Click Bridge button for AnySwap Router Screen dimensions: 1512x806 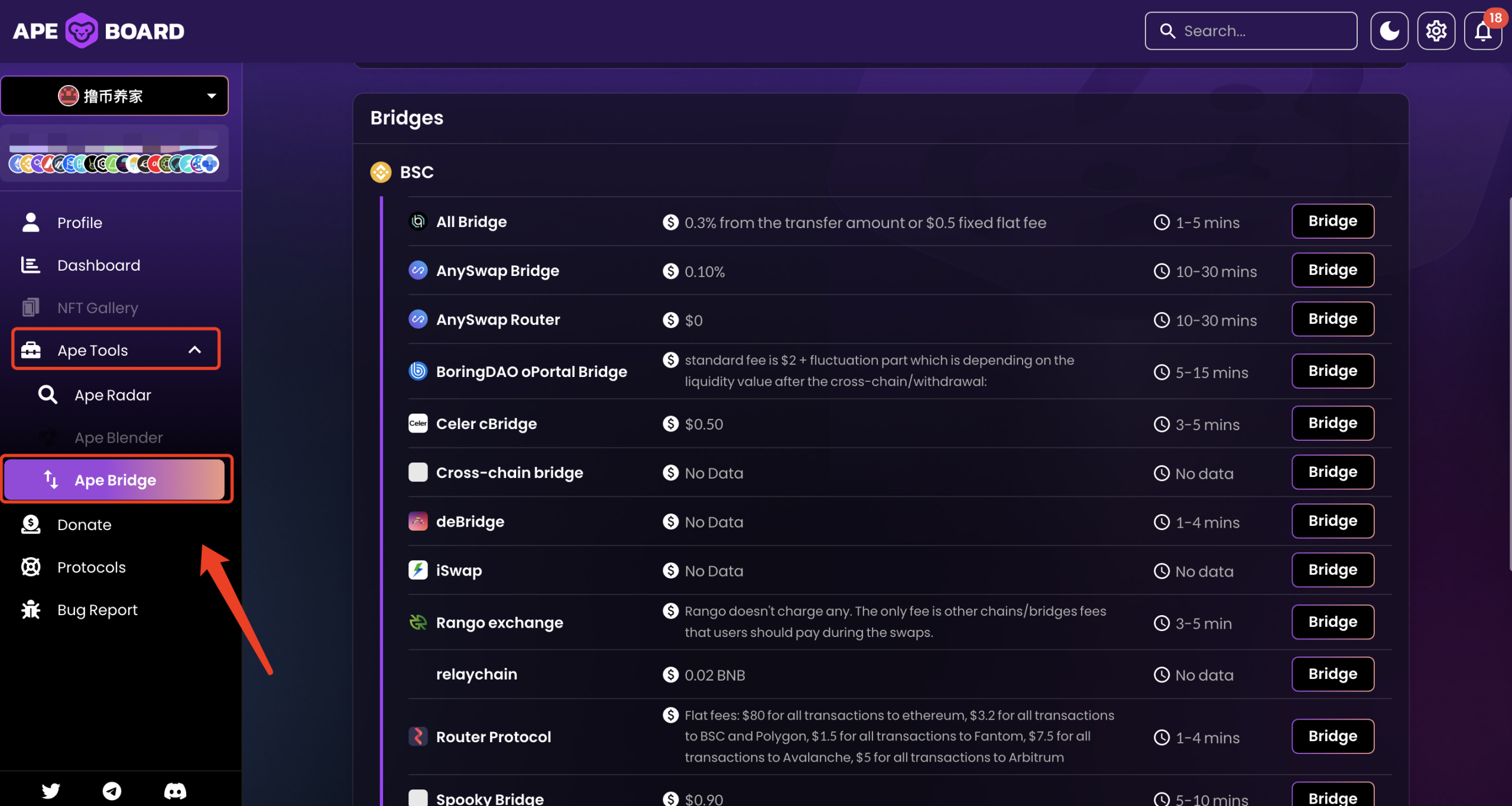pyautogui.click(x=1332, y=319)
